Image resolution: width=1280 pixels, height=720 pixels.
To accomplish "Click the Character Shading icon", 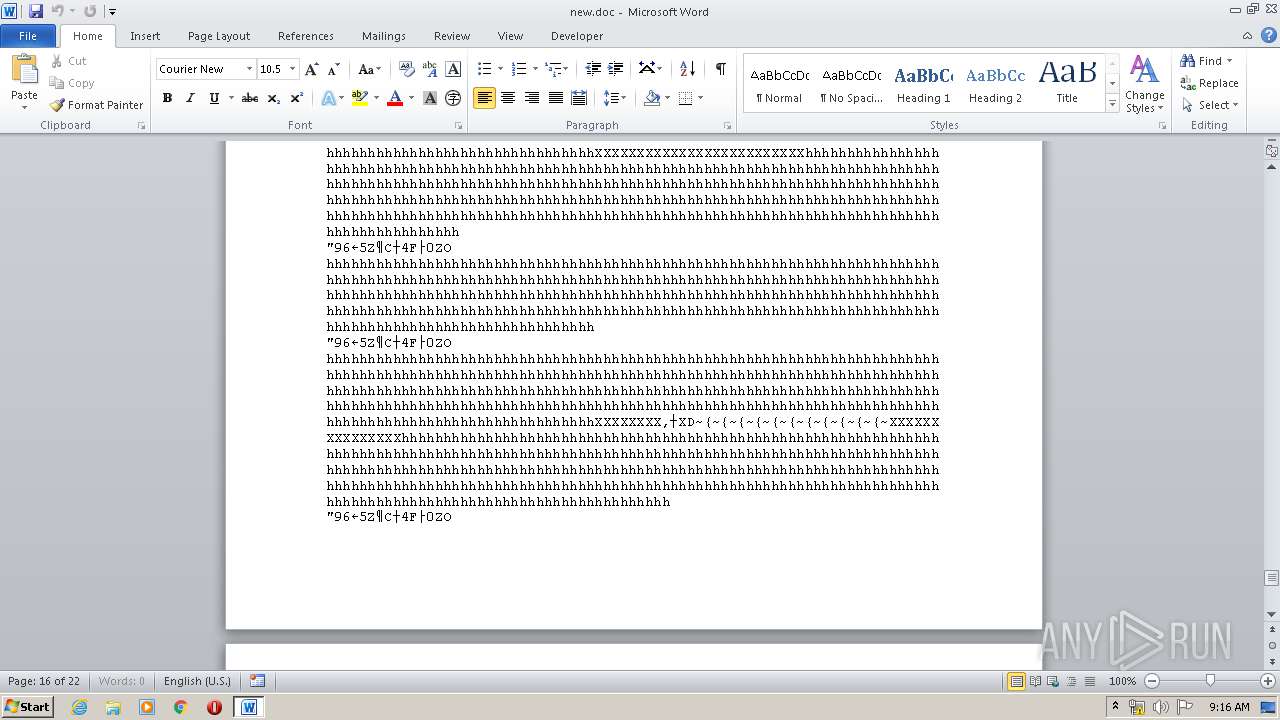I will 430,98.
